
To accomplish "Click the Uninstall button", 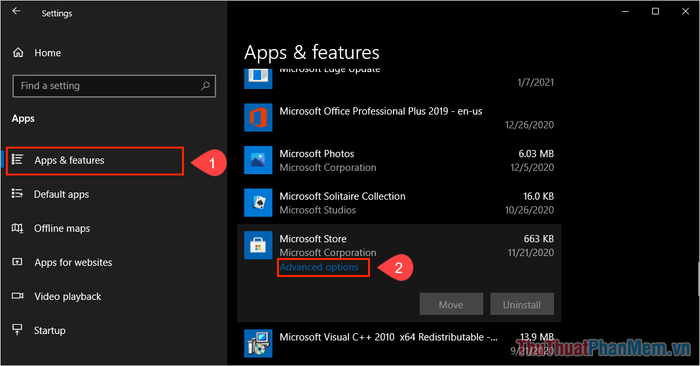I will point(522,304).
